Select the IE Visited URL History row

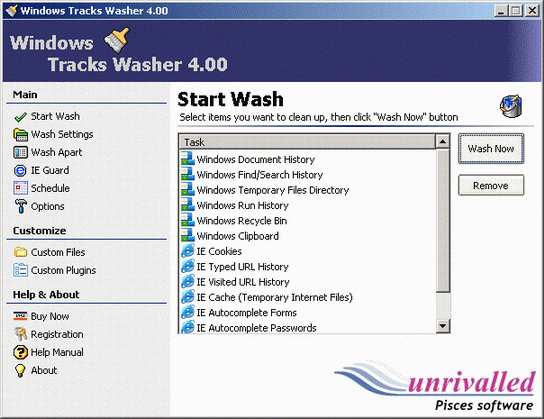[x=307, y=282]
